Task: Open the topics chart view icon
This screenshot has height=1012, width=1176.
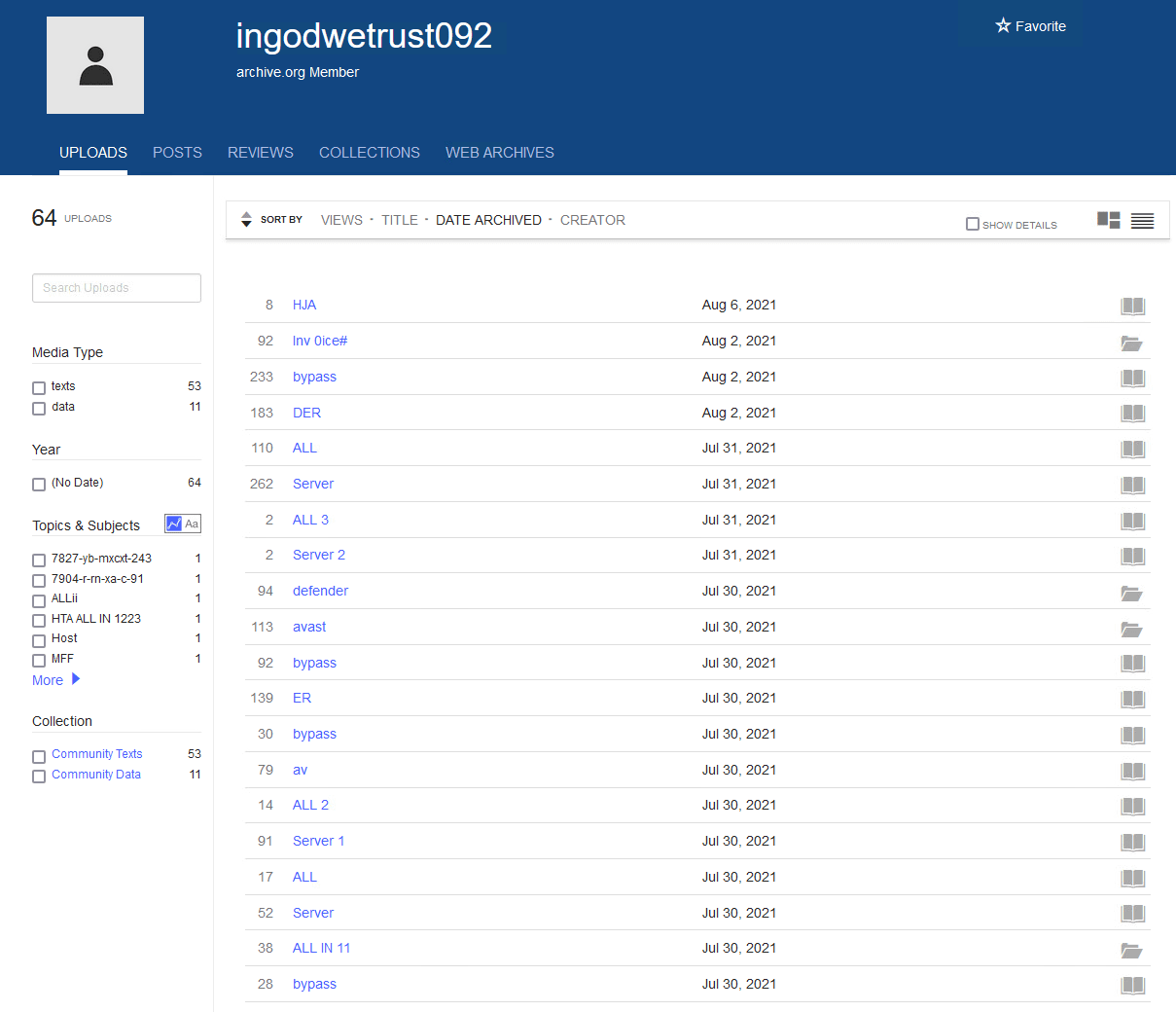Action: 174,524
